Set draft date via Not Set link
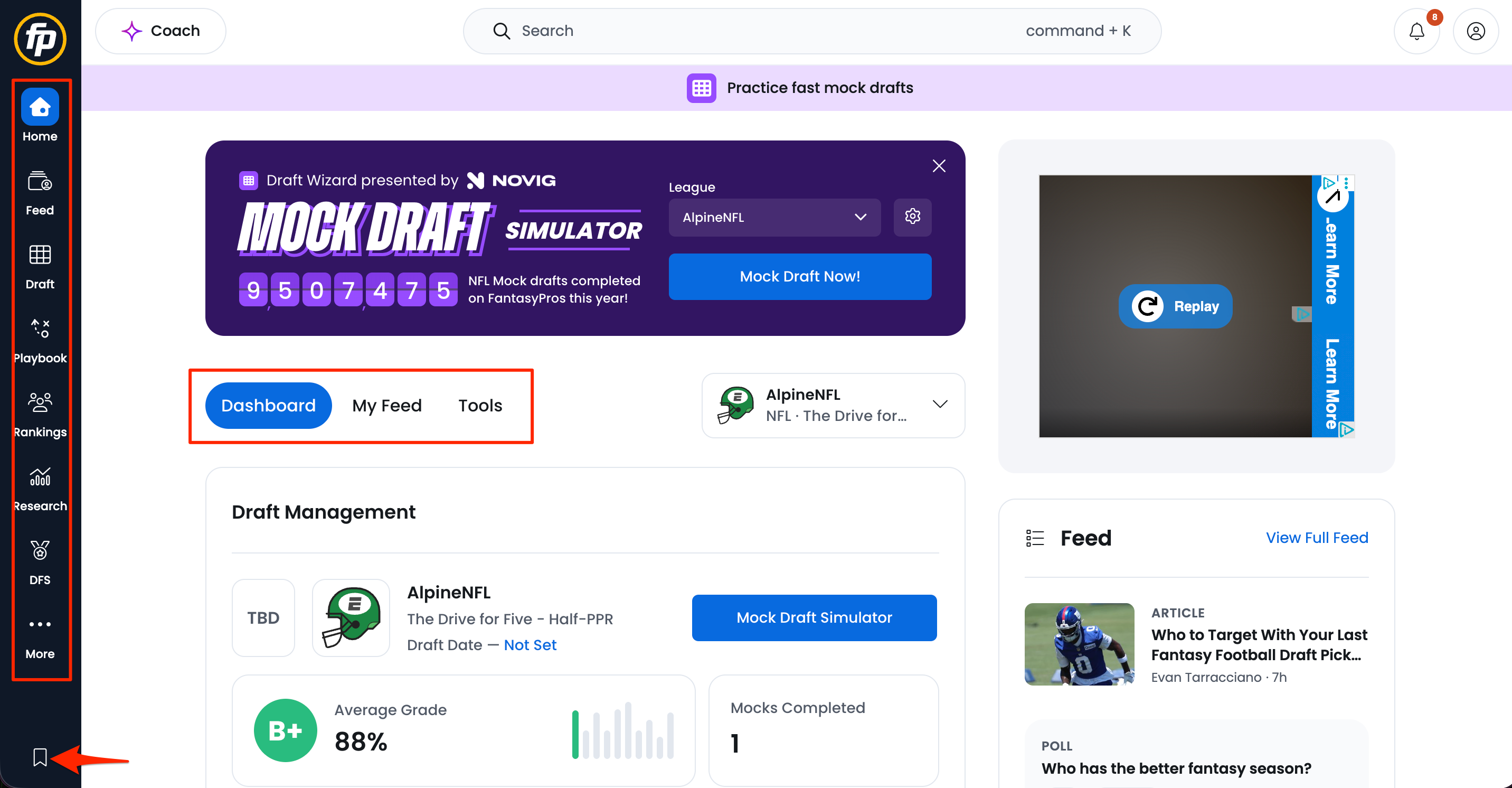The image size is (1512, 788). tap(530, 645)
